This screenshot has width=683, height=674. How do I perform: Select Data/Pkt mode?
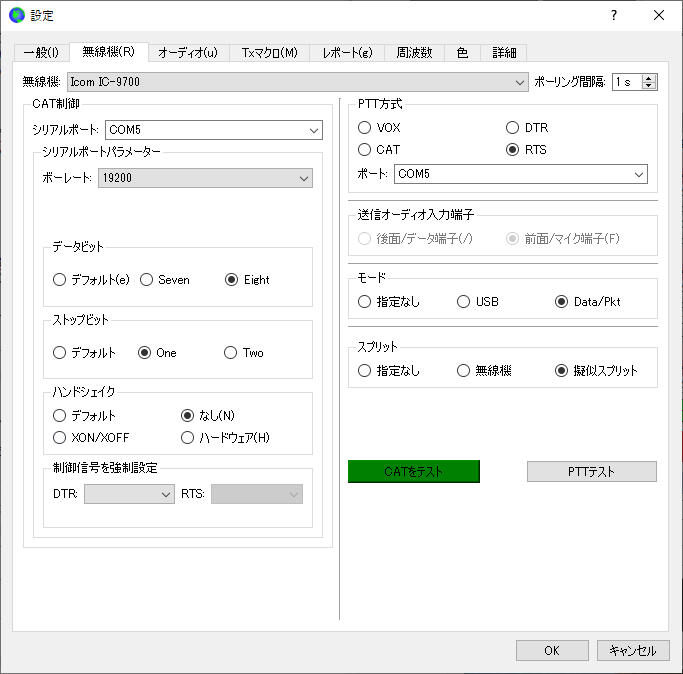588,301
